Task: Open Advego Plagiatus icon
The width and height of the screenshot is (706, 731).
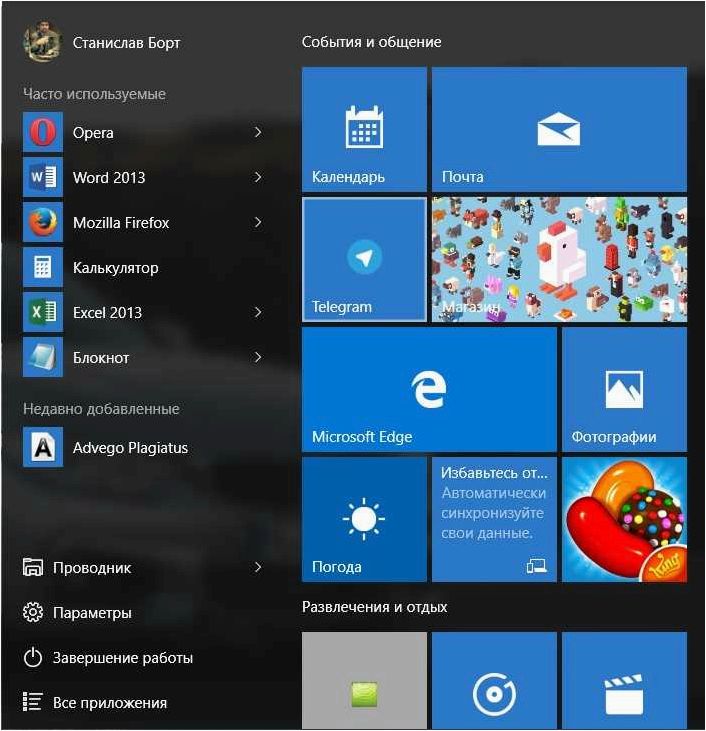Action: pos(42,447)
